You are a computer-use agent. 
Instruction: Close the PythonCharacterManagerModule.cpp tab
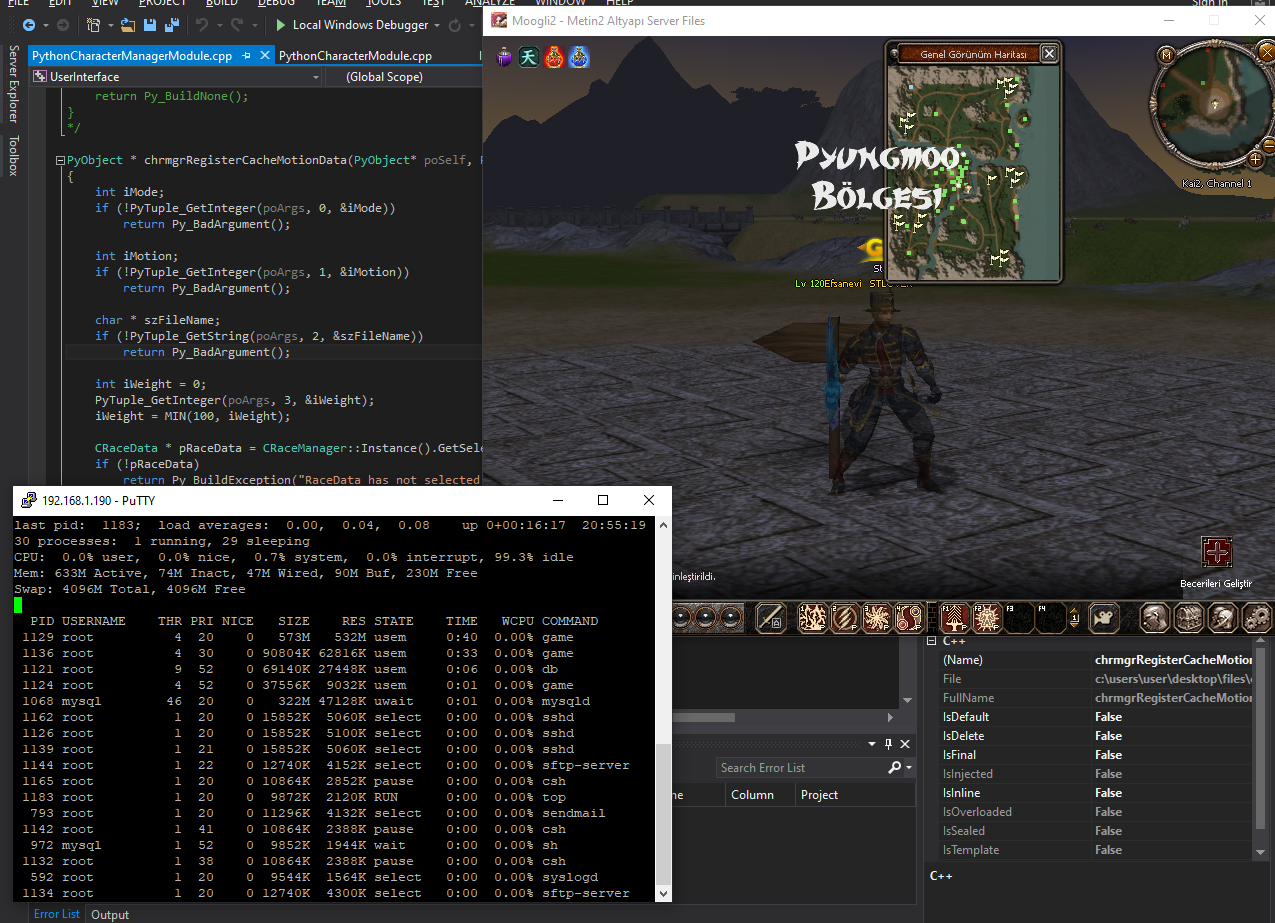click(265, 56)
